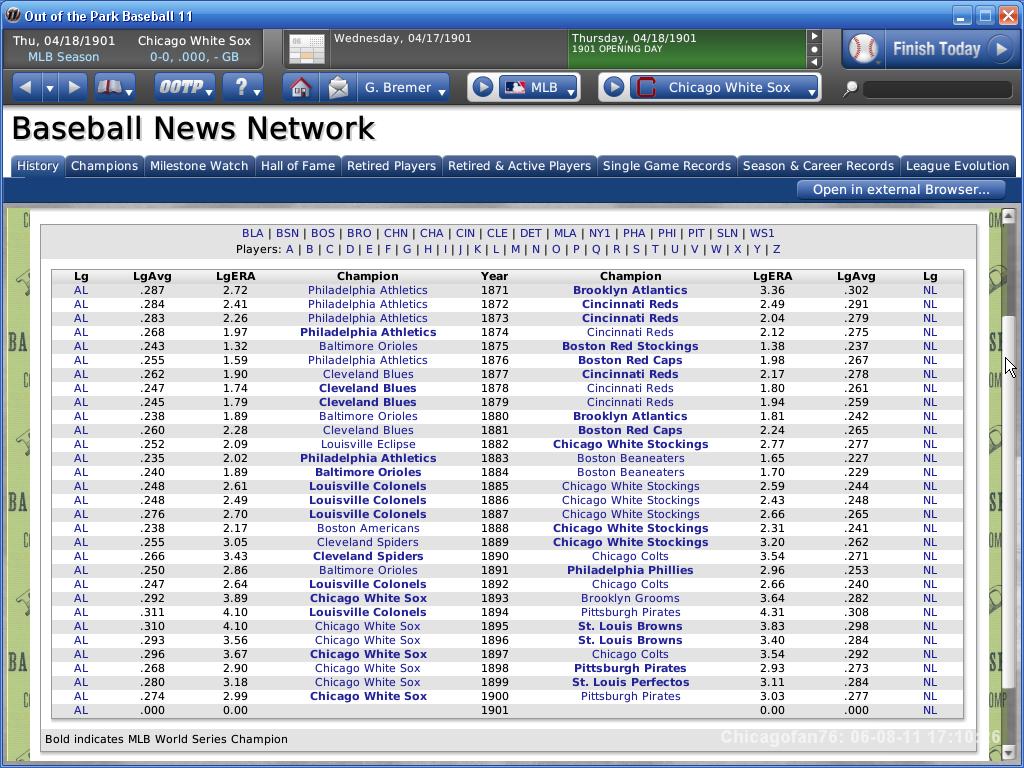
Task: Go to the home screen icon
Action: click(x=300, y=88)
